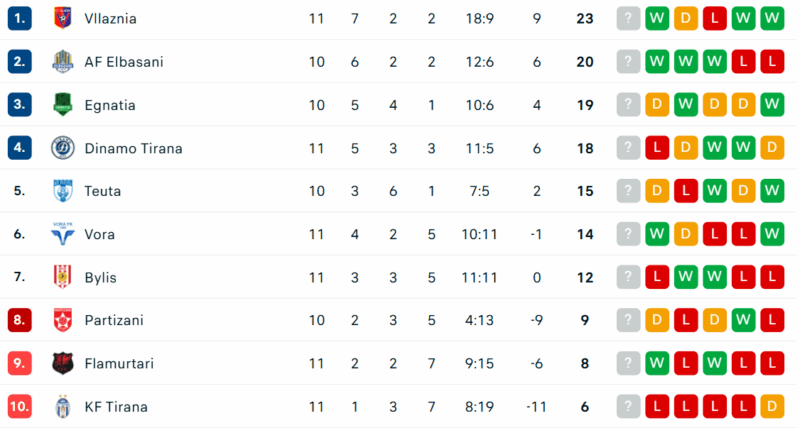
Task: Click KF Tirana's upcoming match question mark
Action: pyautogui.click(x=628, y=406)
